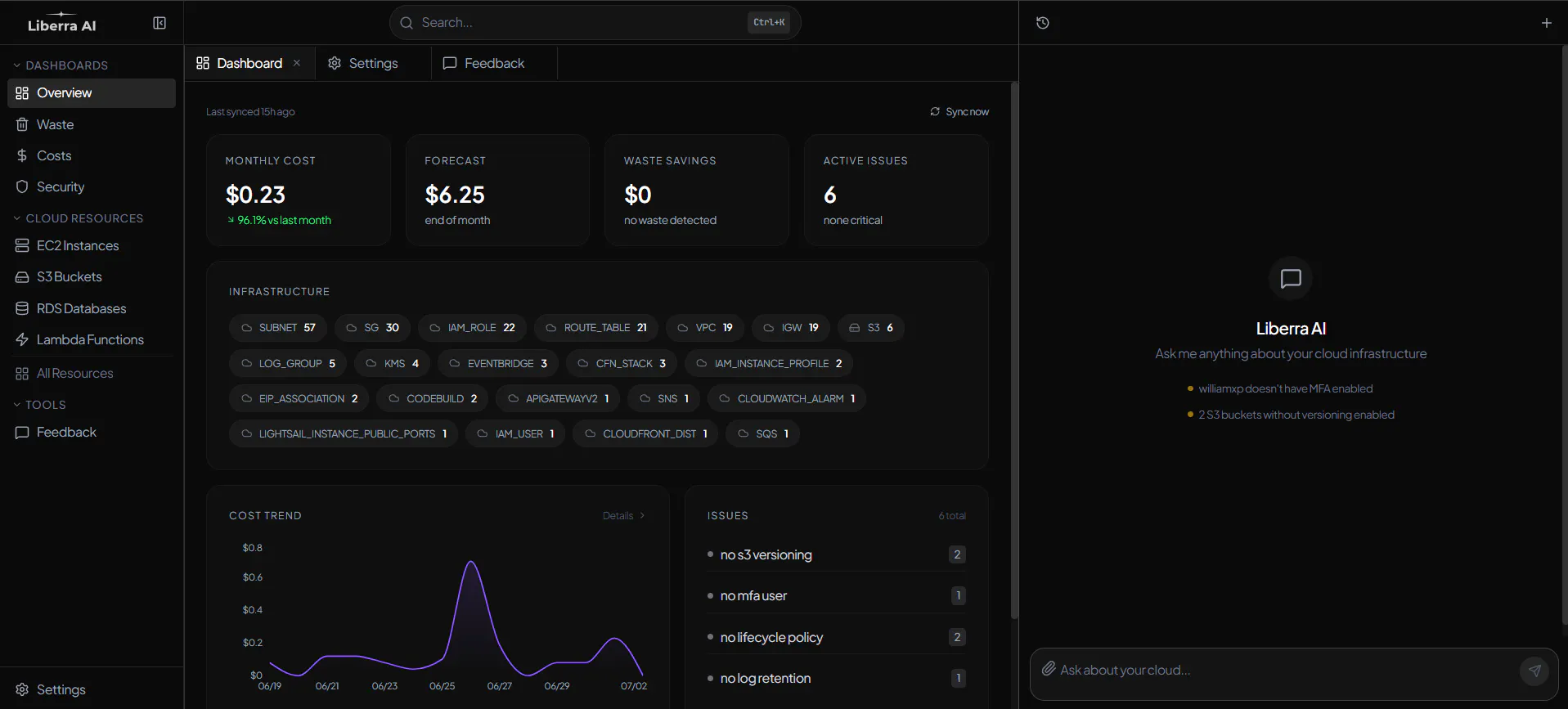
Task: Open RDS Databases in sidebar
Action: 92,308
